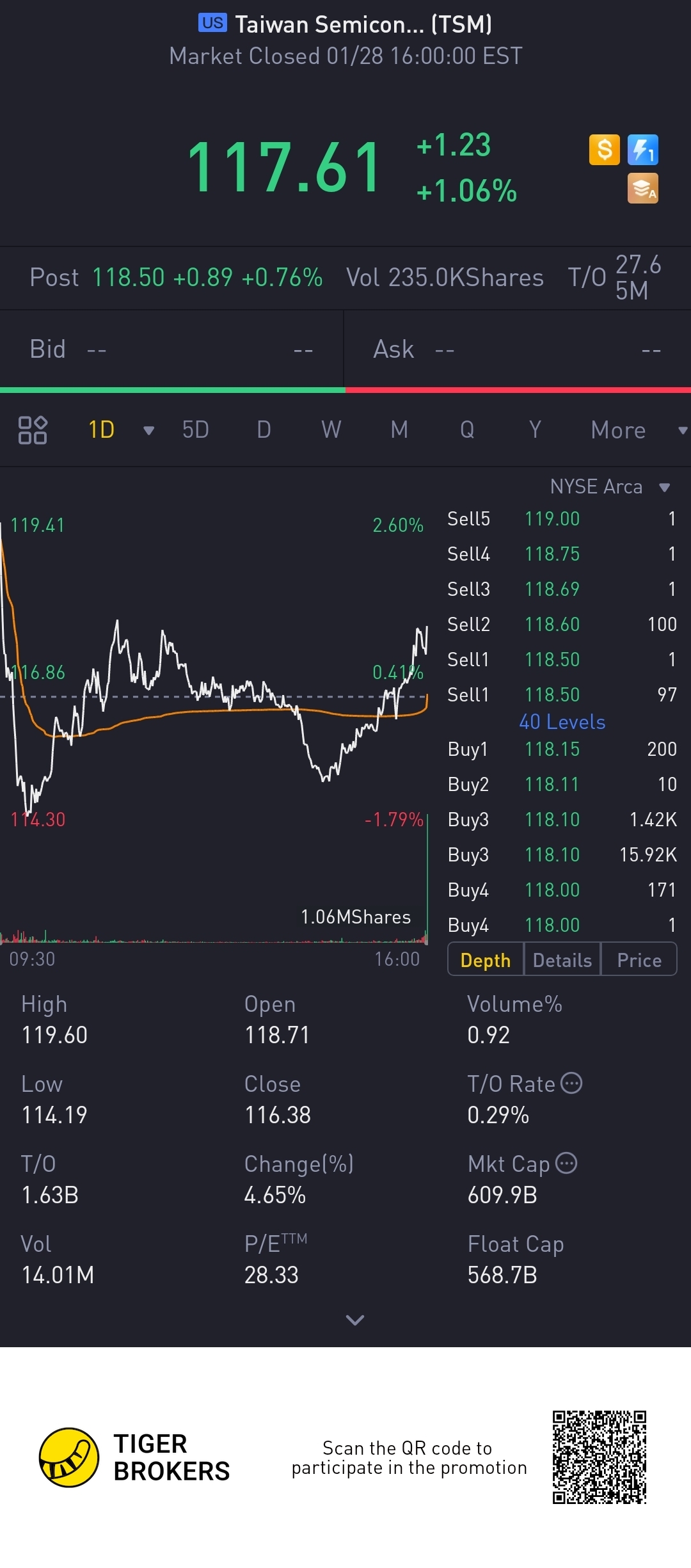Tap the Buy1 118.15 row

click(562, 749)
